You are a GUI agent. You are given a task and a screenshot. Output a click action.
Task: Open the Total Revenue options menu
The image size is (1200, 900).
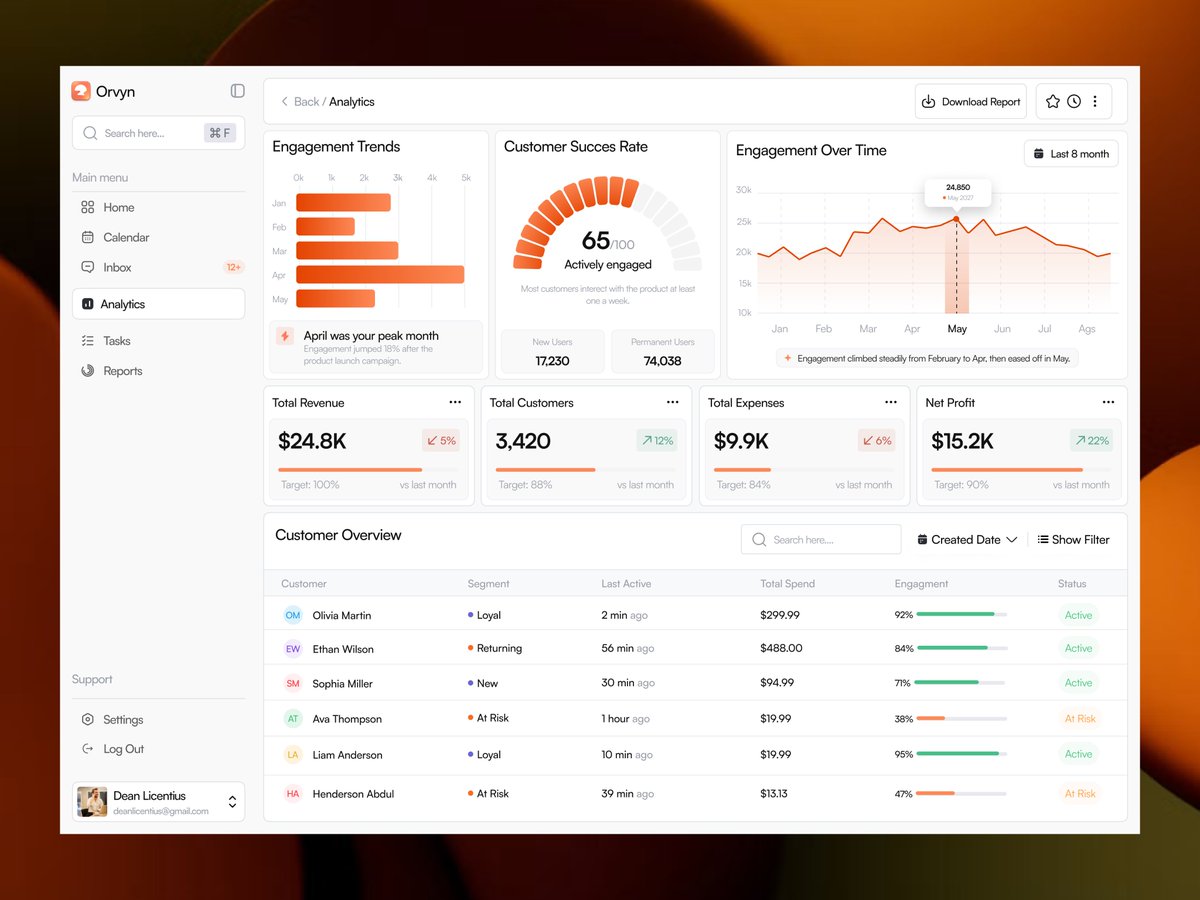(455, 402)
